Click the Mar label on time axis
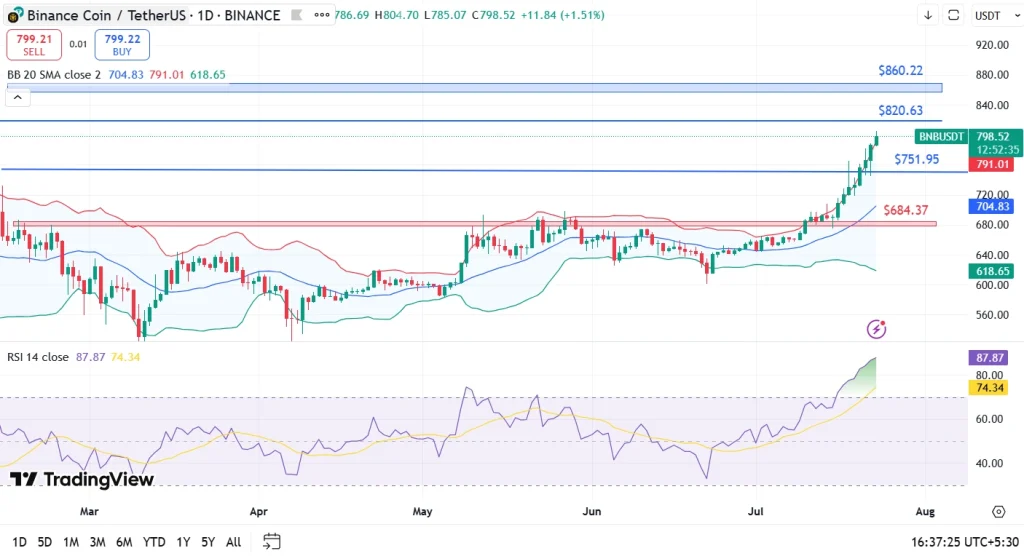 point(89,512)
